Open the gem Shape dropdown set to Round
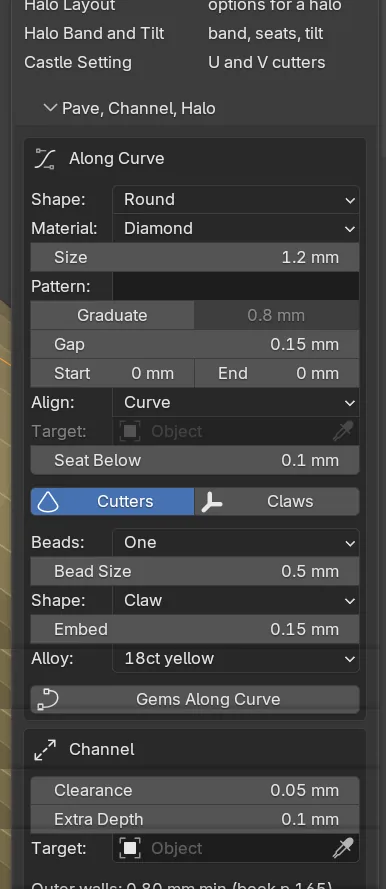 236,200
